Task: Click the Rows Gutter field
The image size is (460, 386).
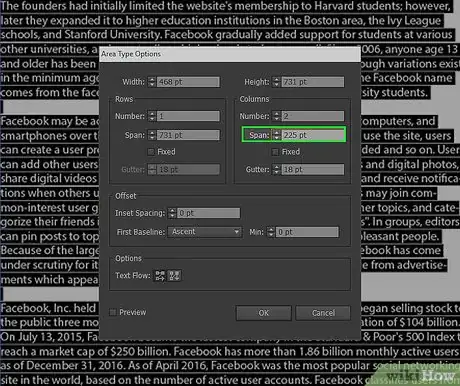Action: click(188, 169)
